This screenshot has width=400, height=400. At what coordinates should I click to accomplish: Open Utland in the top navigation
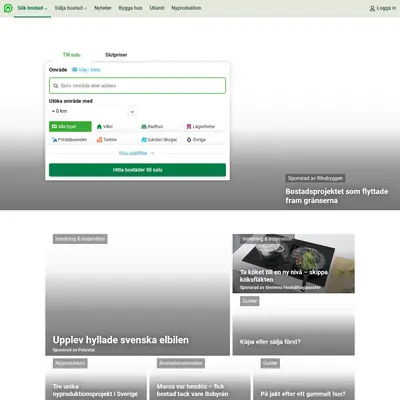click(157, 8)
